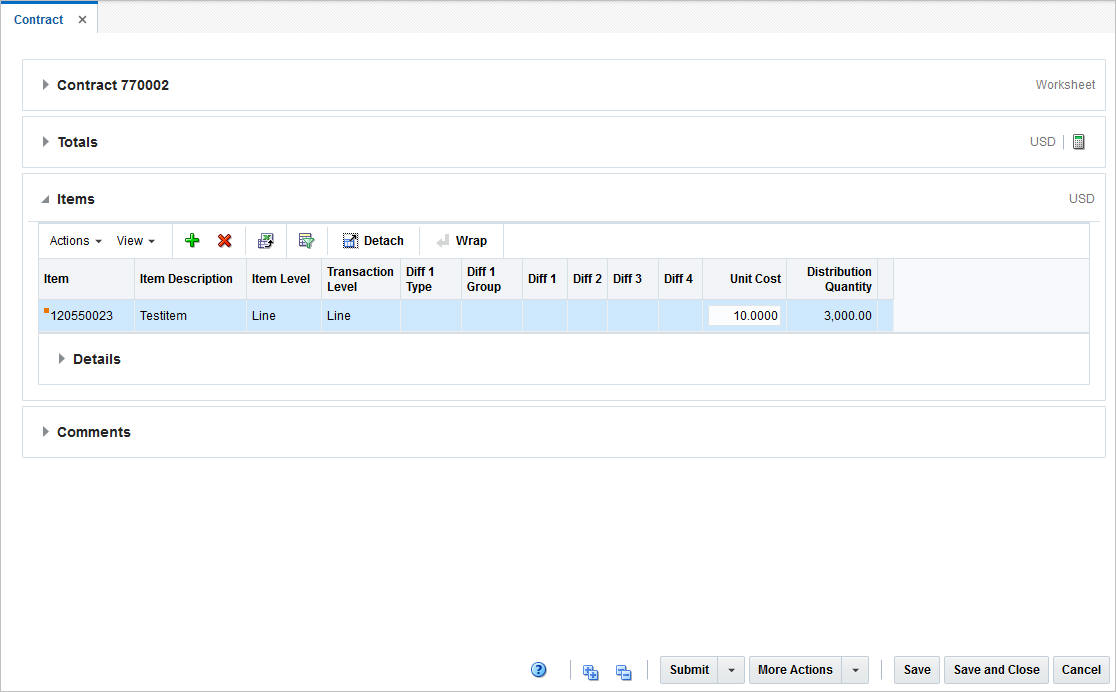Click the Item Level column header
Image resolution: width=1116 pixels, height=692 pixels.
(x=284, y=279)
